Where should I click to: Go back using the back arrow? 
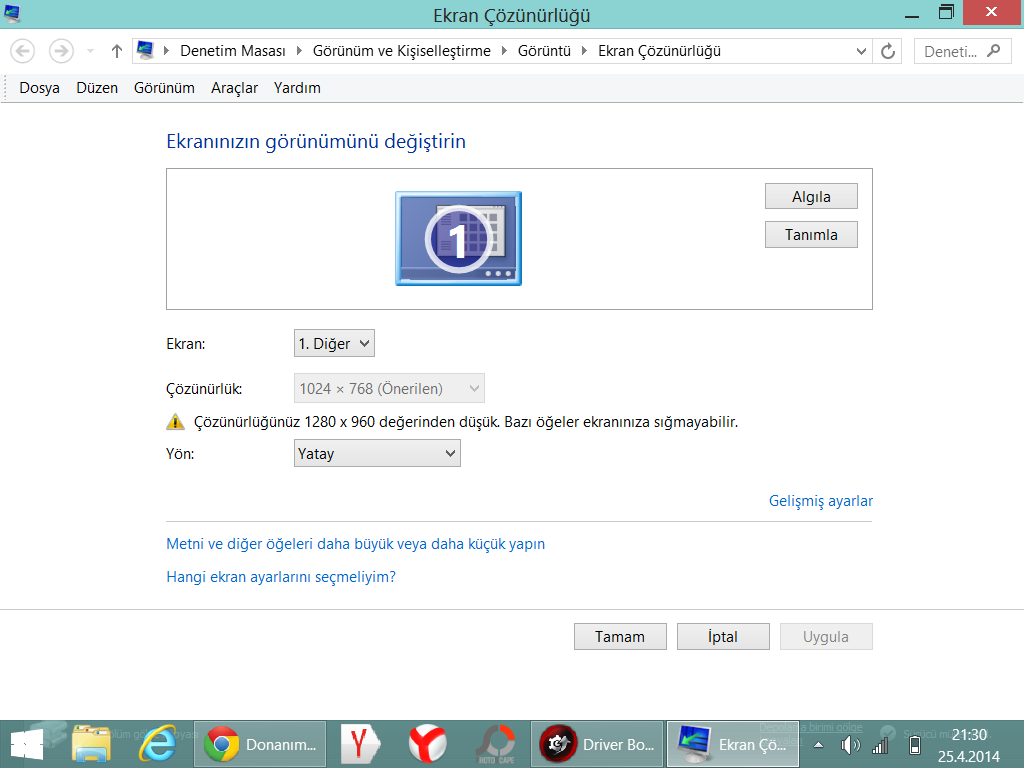click(23, 51)
